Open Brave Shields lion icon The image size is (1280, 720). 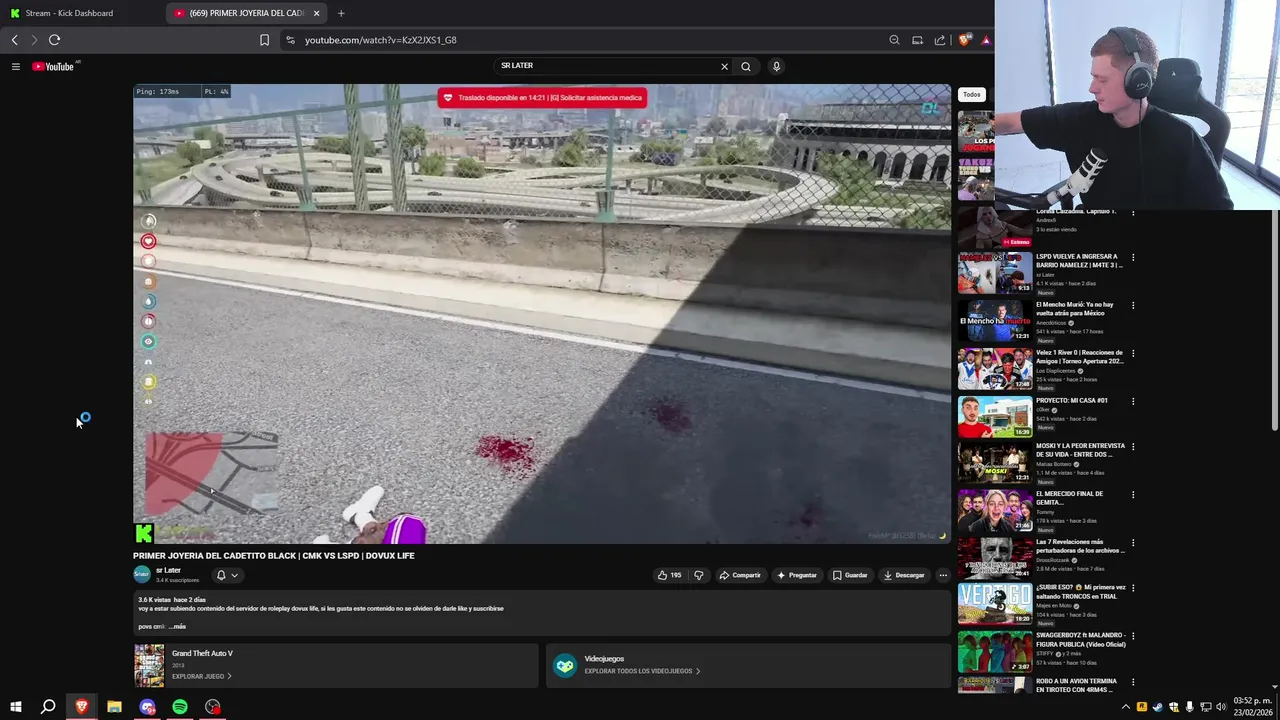pyautogui.click(x=964, y=40)
